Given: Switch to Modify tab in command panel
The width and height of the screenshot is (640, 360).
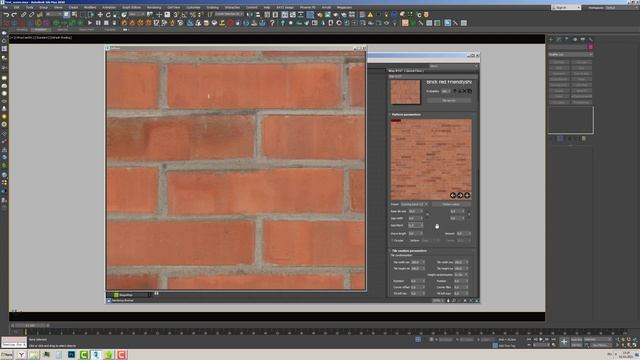Looking at the screenshot, I should [559, 40].
